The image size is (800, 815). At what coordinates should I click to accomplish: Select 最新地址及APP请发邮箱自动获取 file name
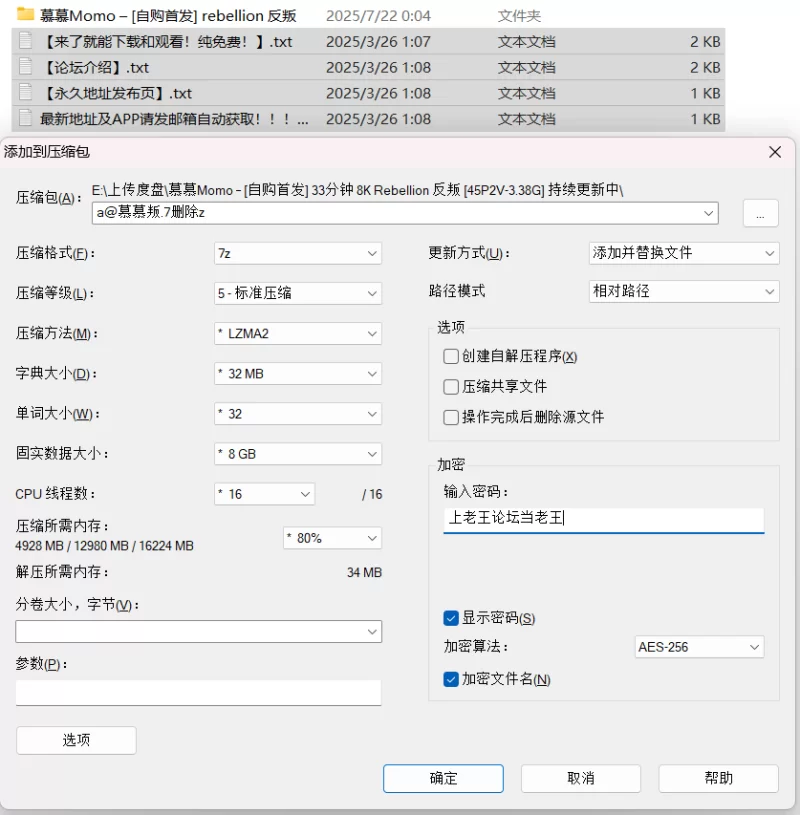tap(174, 119)
